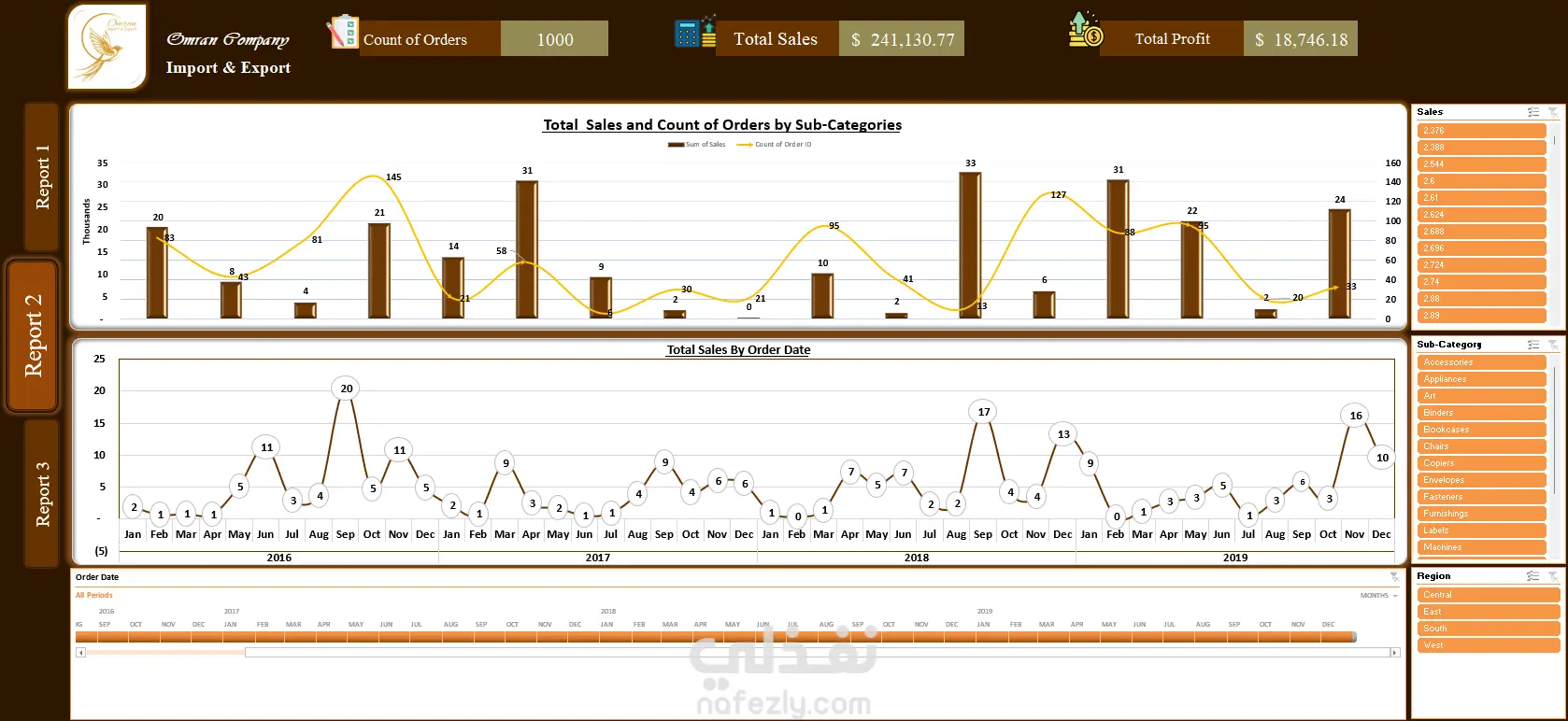Open the MONTHS time level dropdown

1379,596
